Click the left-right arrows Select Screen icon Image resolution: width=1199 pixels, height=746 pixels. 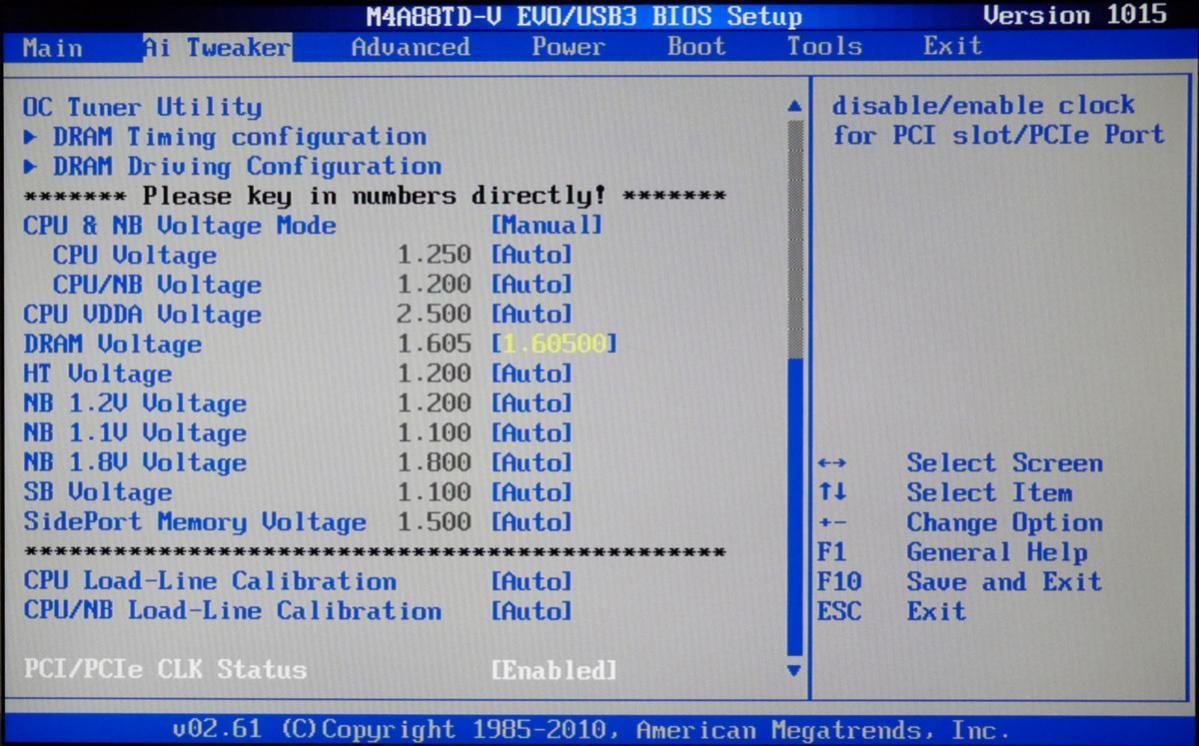tap(832, 463)
